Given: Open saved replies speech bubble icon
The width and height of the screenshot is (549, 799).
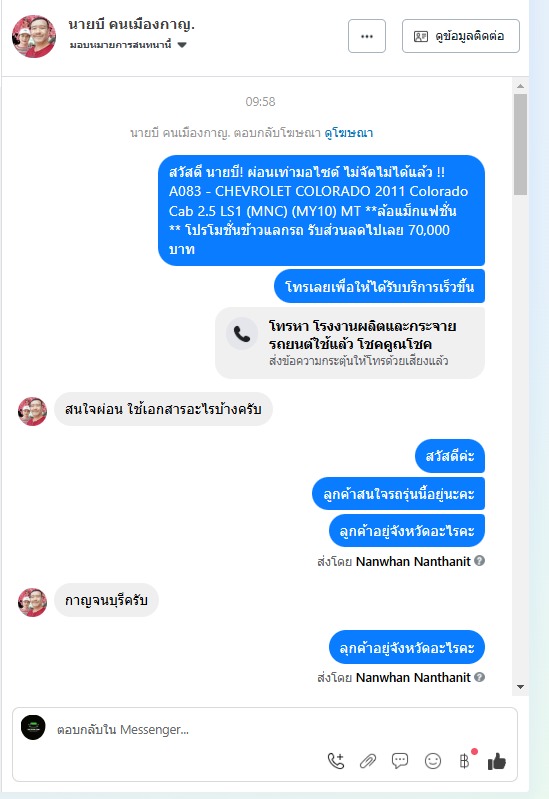Looking at the screenshot, I should 400,761.
